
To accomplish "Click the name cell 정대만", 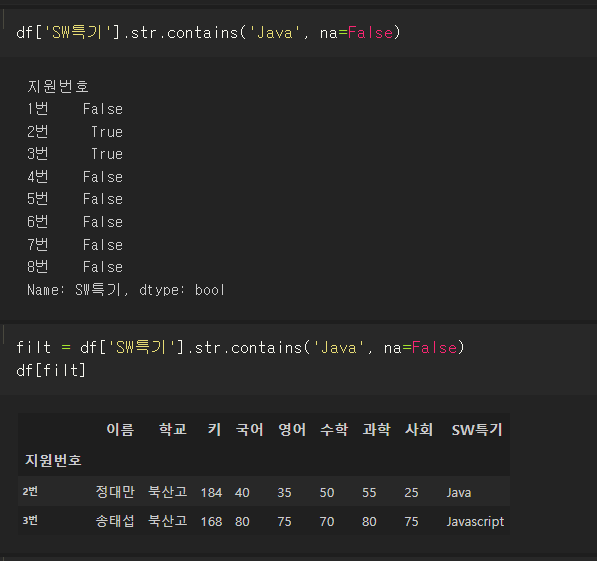I will (x=115, y=492).
